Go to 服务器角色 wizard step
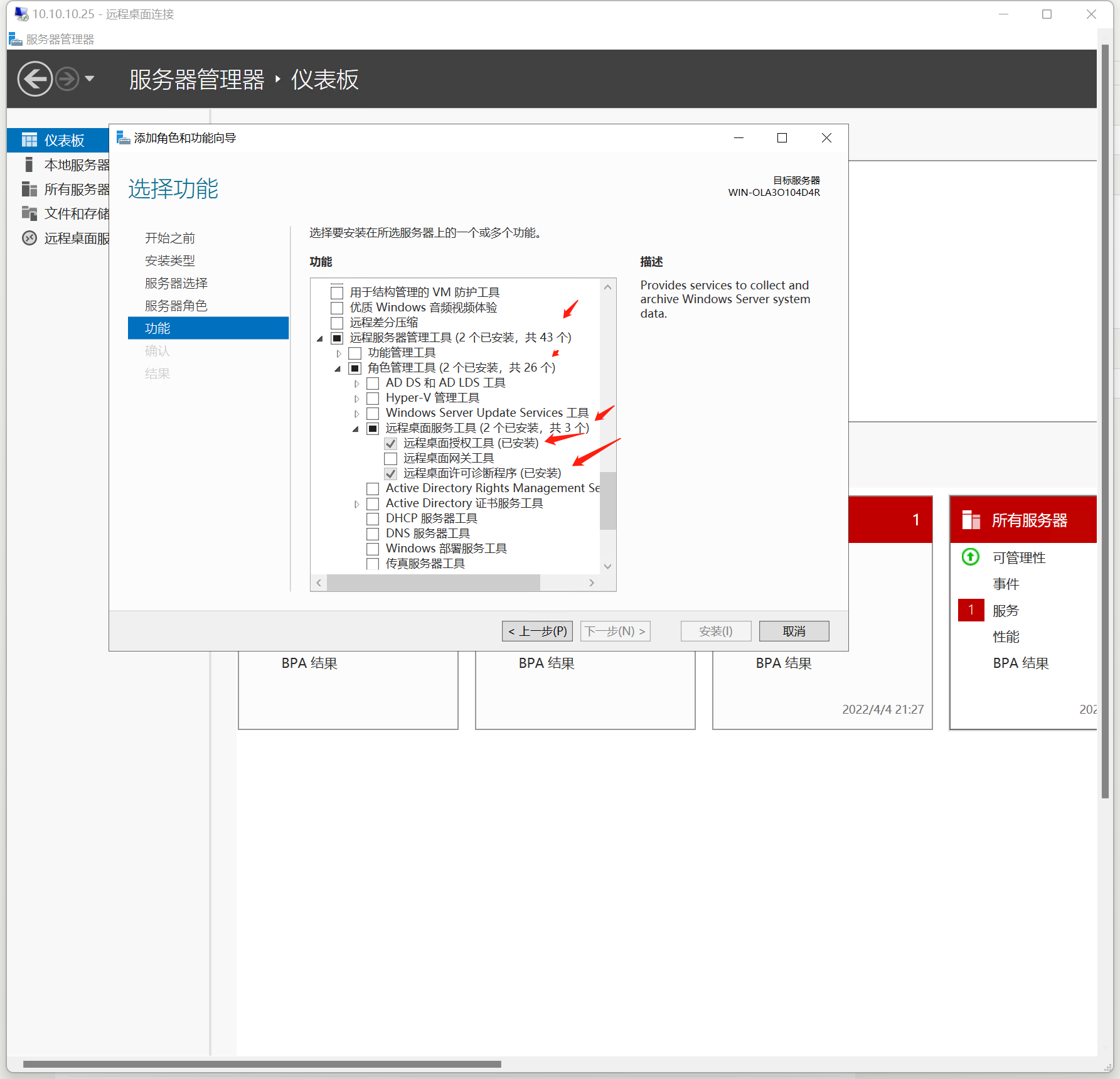This screenshot has width=1120, height=1079. click(x=176, y=306)
